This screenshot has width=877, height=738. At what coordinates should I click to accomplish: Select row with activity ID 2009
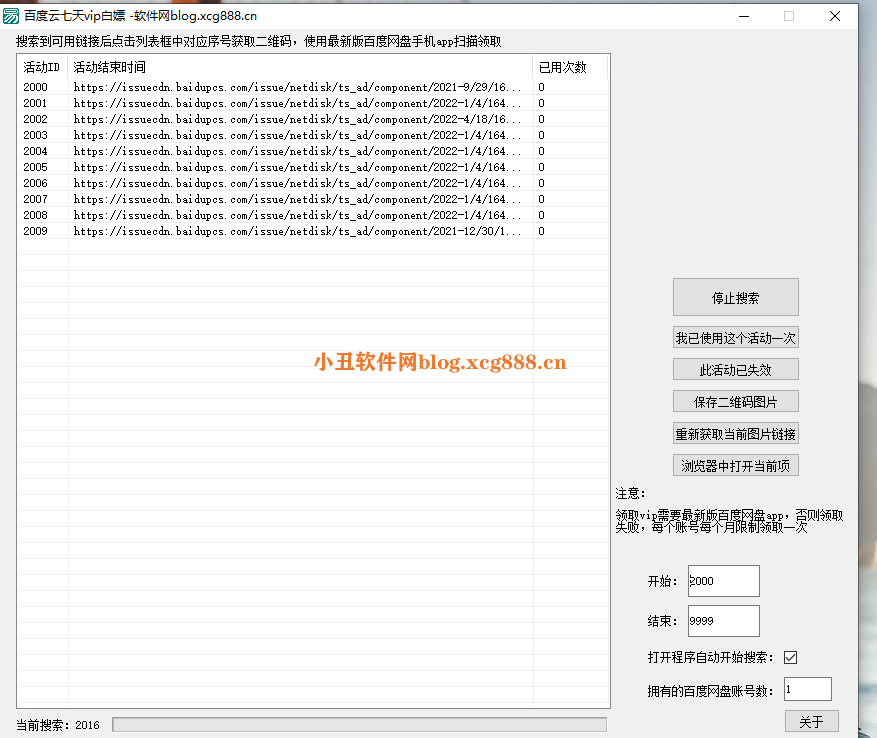313,231
